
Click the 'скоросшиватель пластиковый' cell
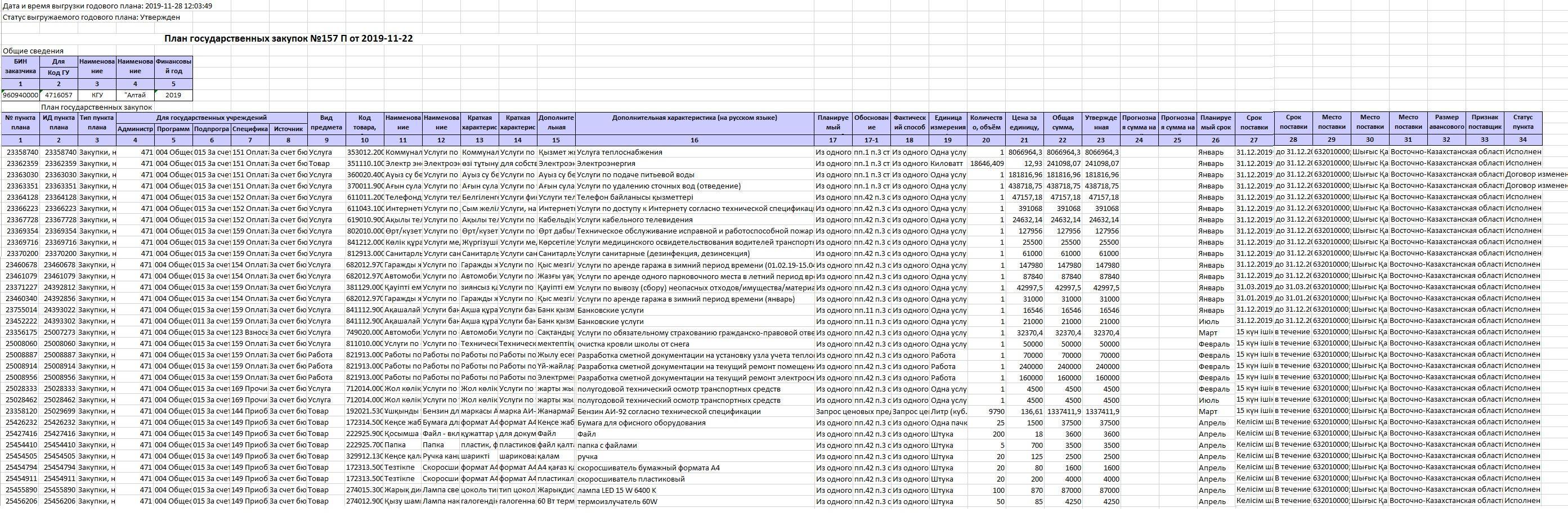(x=695, y=479)
